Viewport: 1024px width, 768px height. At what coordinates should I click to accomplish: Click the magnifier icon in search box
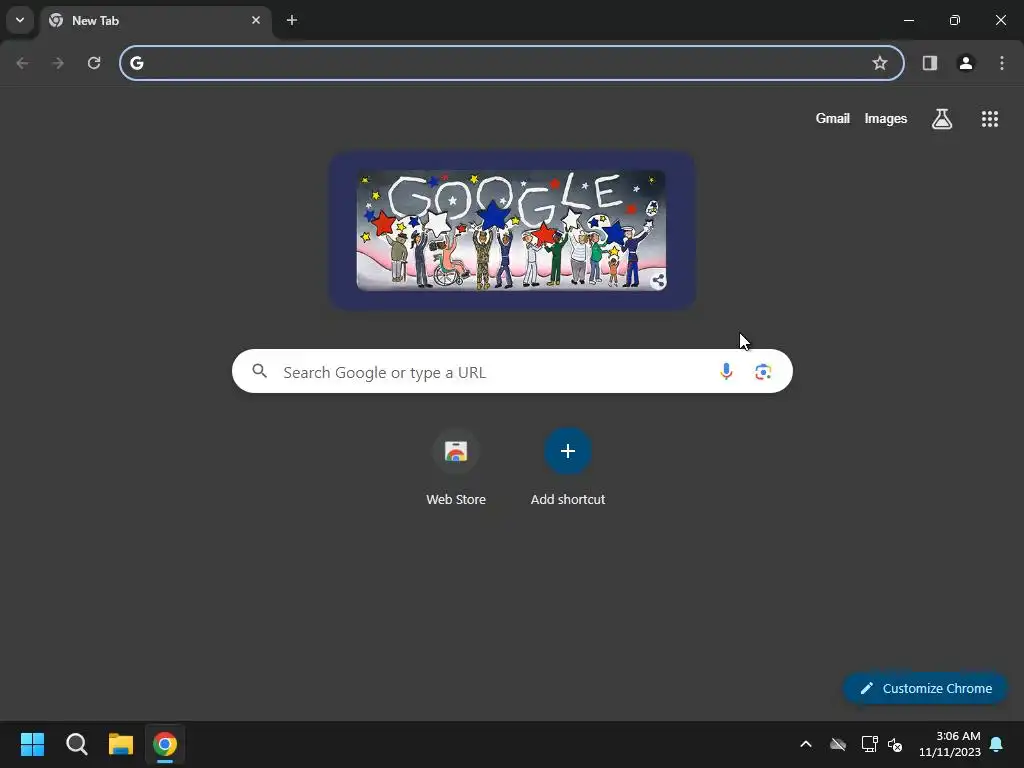[260, 371]
